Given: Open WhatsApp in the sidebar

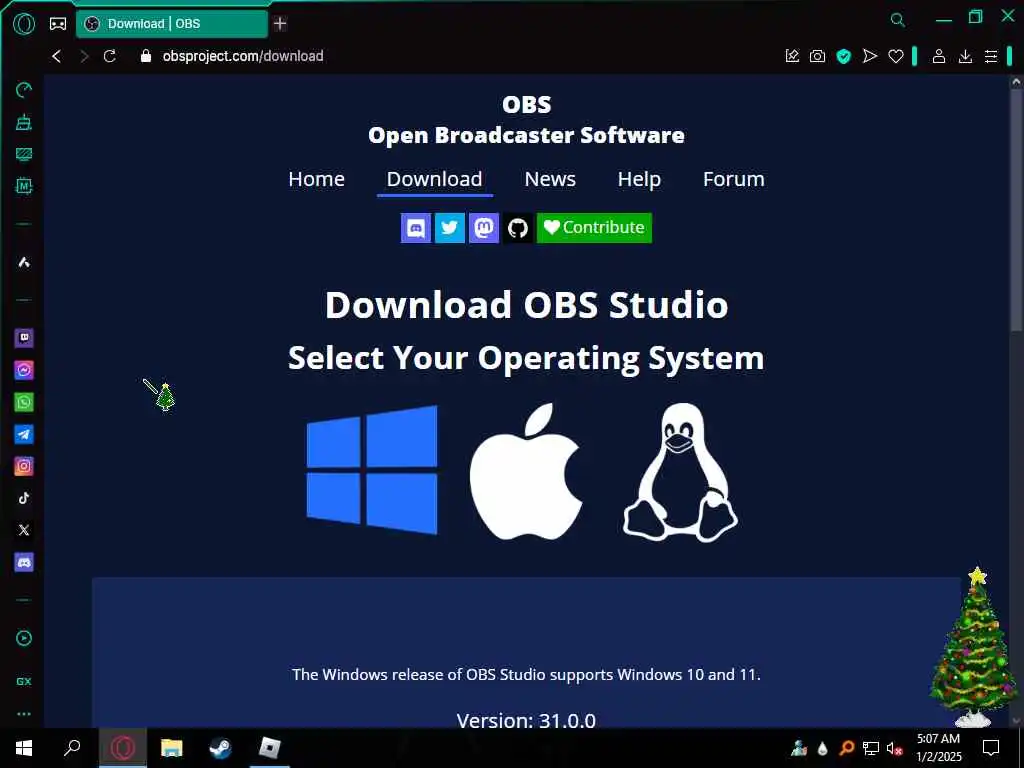Looking at the screenshot, I should [24, 402].
